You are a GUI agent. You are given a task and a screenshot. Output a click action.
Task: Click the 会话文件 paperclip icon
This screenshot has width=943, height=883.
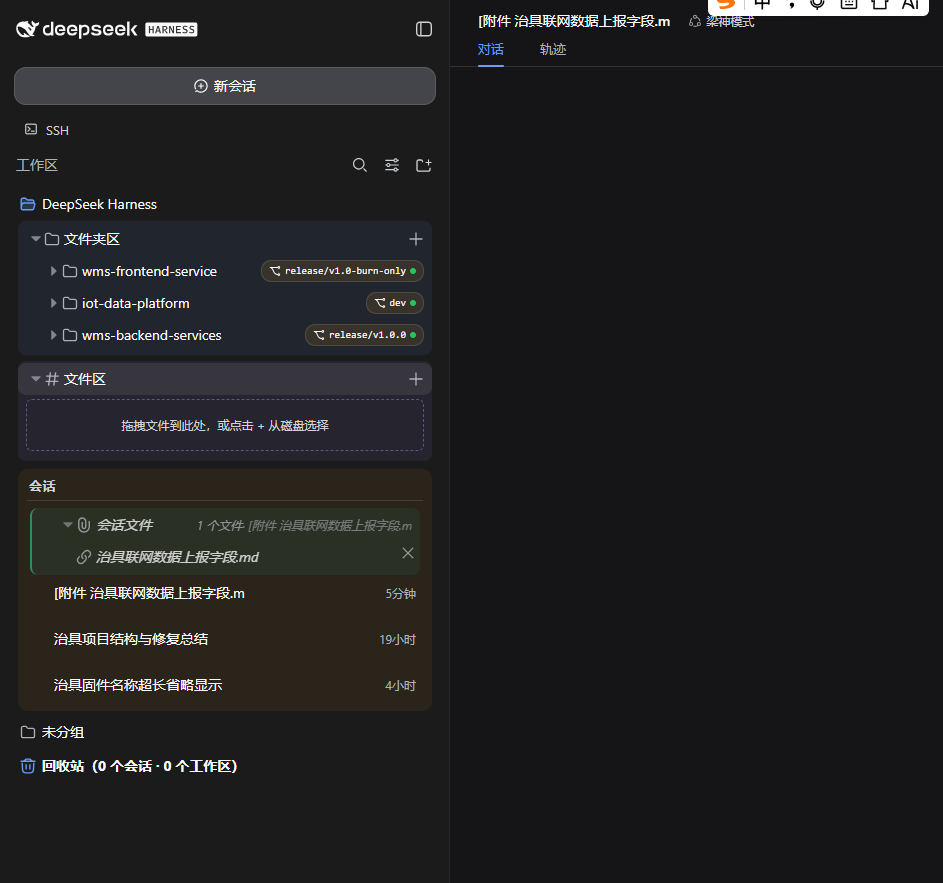pyautogui.click(x=84, y=525)
